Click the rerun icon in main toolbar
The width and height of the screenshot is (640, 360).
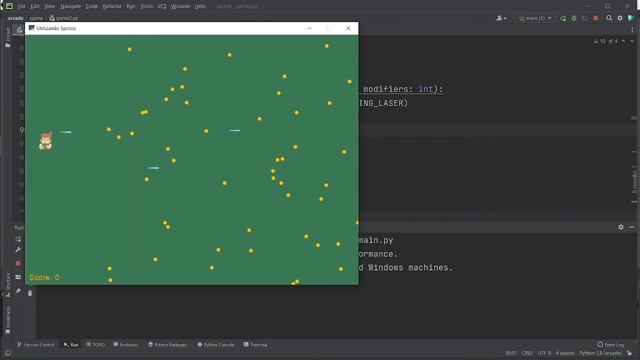(563, 18)
